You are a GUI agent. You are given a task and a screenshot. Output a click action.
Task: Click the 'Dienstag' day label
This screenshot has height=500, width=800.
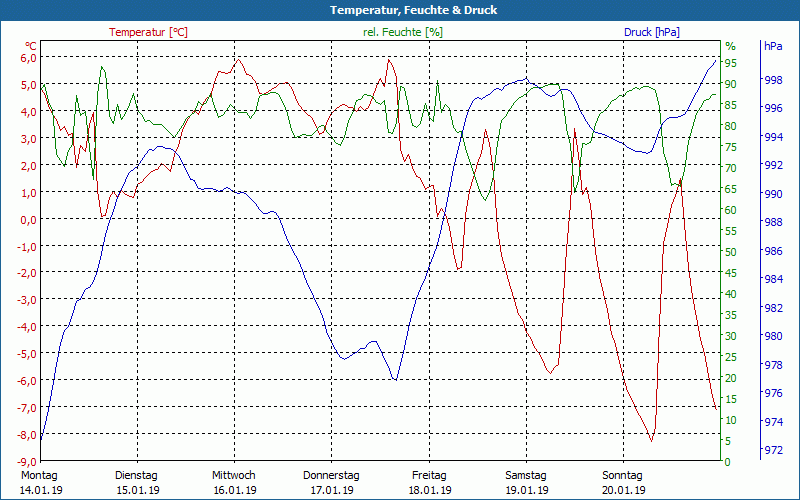(136, 475)
